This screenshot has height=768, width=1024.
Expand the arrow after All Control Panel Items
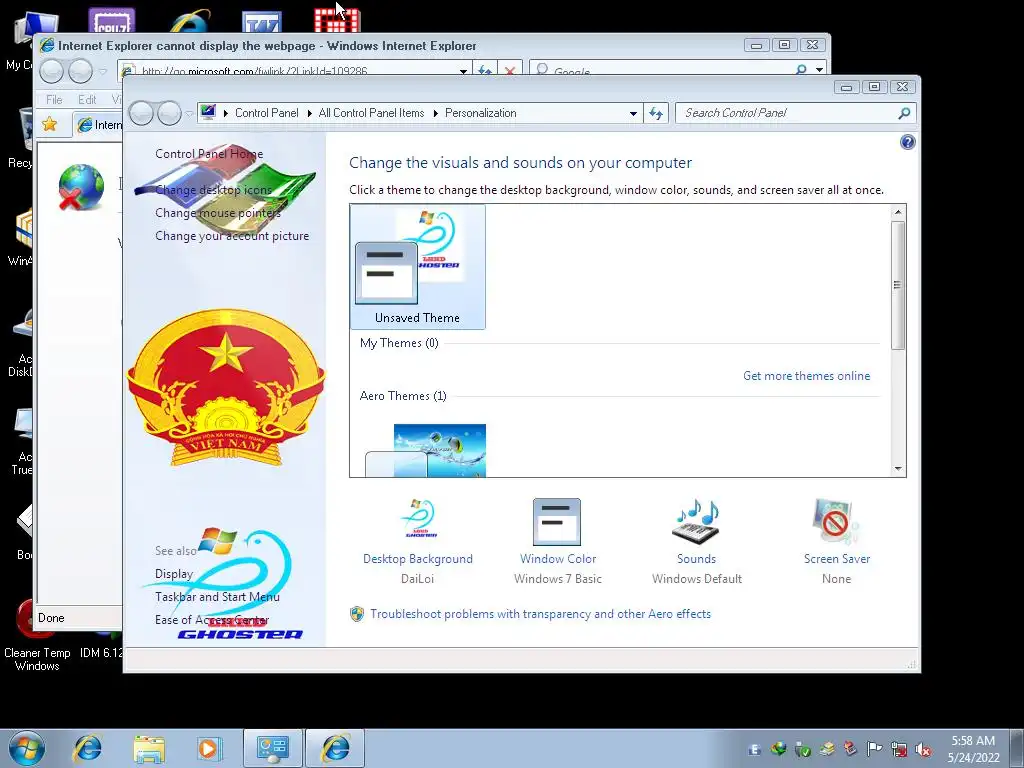[435, 113]
